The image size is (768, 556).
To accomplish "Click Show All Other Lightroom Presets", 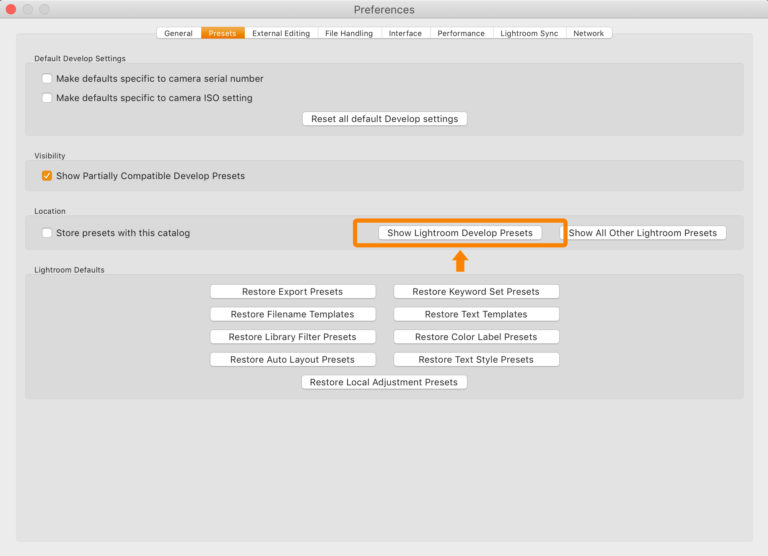I will [x=643, y=233].
